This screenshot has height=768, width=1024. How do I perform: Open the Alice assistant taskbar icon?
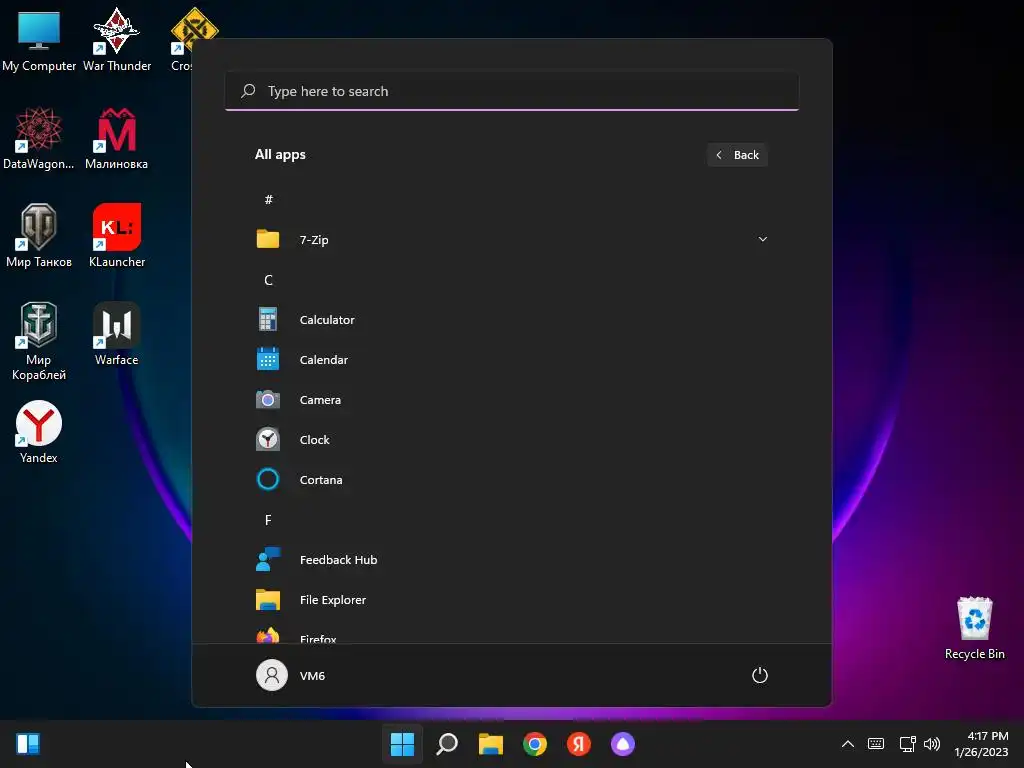pos(622,744)
